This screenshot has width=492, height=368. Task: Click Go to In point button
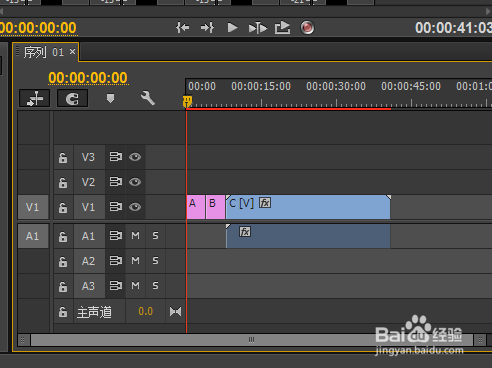pos(182,28)
